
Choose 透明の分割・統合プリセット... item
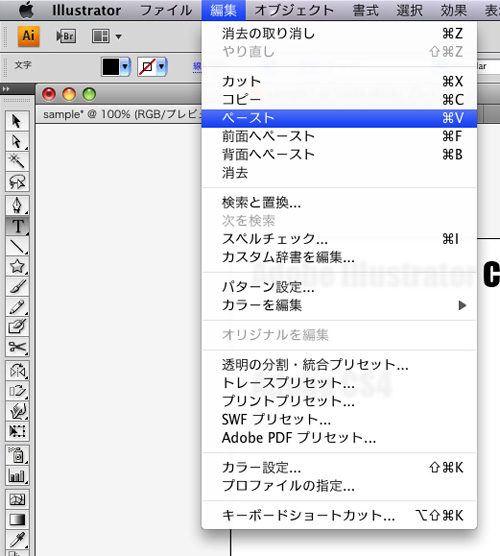pos(339,365)
